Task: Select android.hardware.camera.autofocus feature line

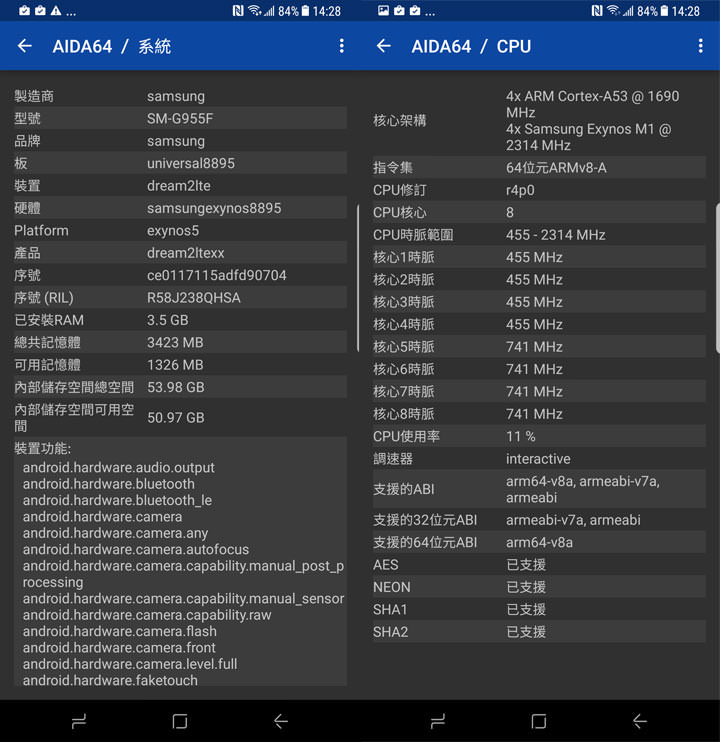Action: (x=136, y=549)
